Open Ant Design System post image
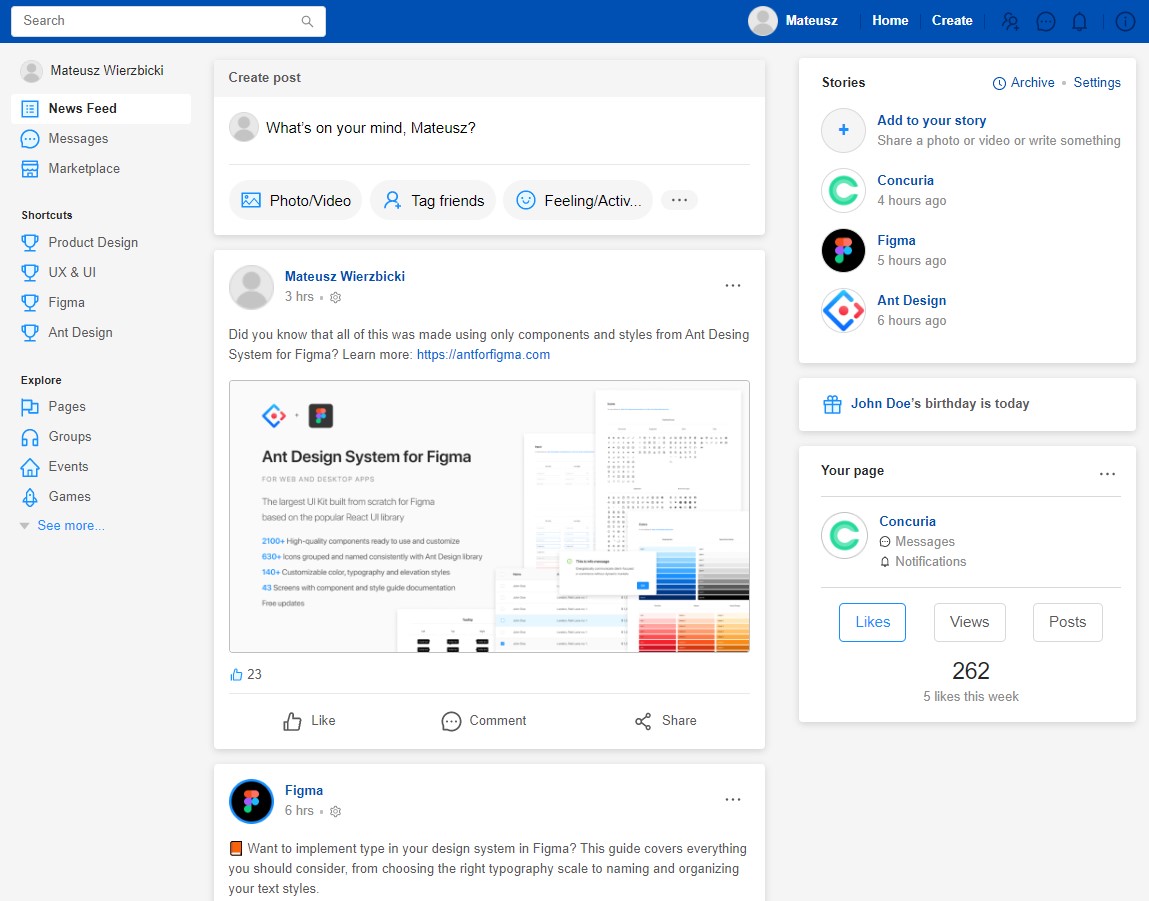1149x901 pixels. (489, 516)
